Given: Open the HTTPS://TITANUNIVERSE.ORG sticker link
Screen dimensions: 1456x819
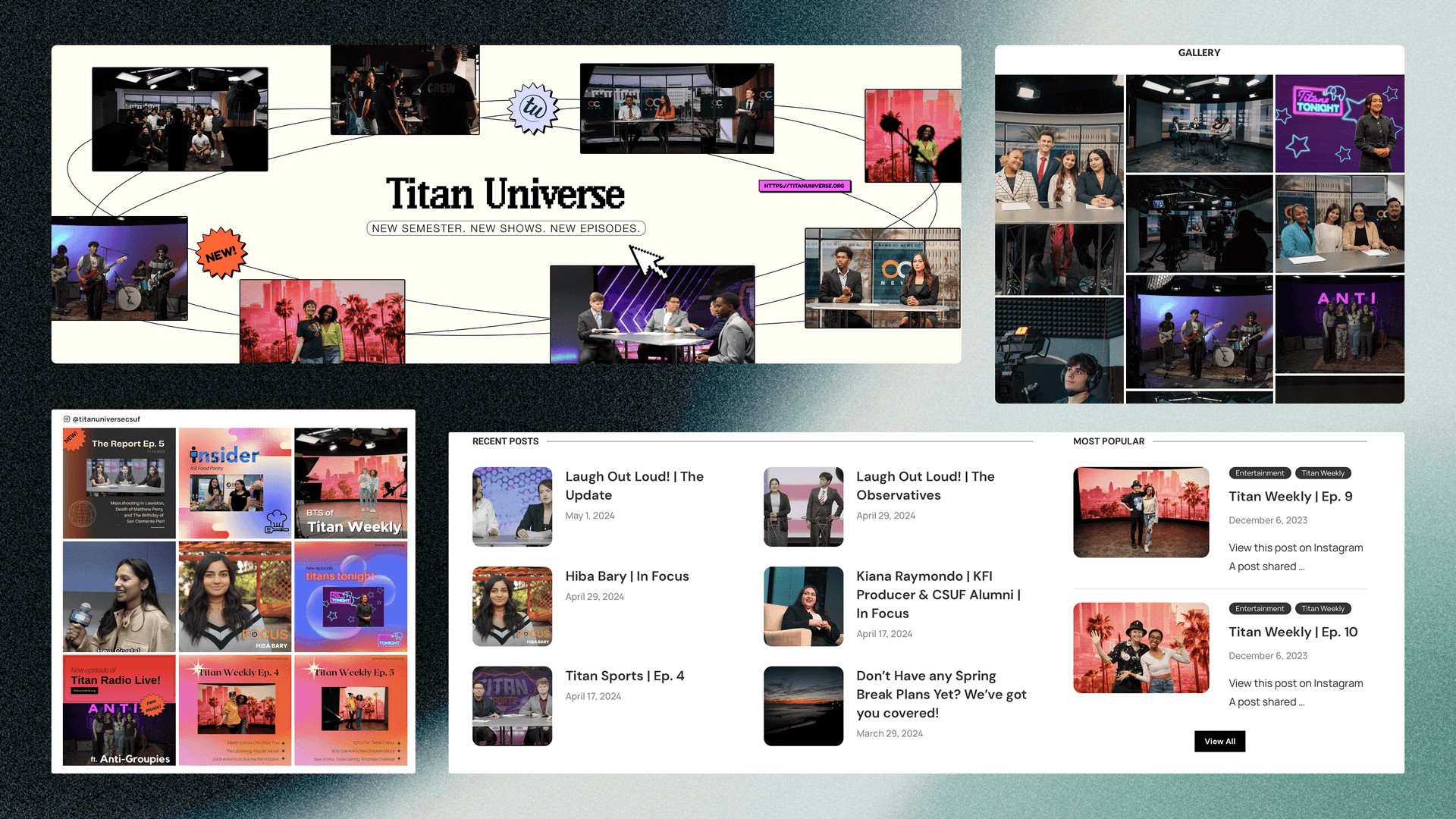Looking at the screenshot, I should coord(805,186).
